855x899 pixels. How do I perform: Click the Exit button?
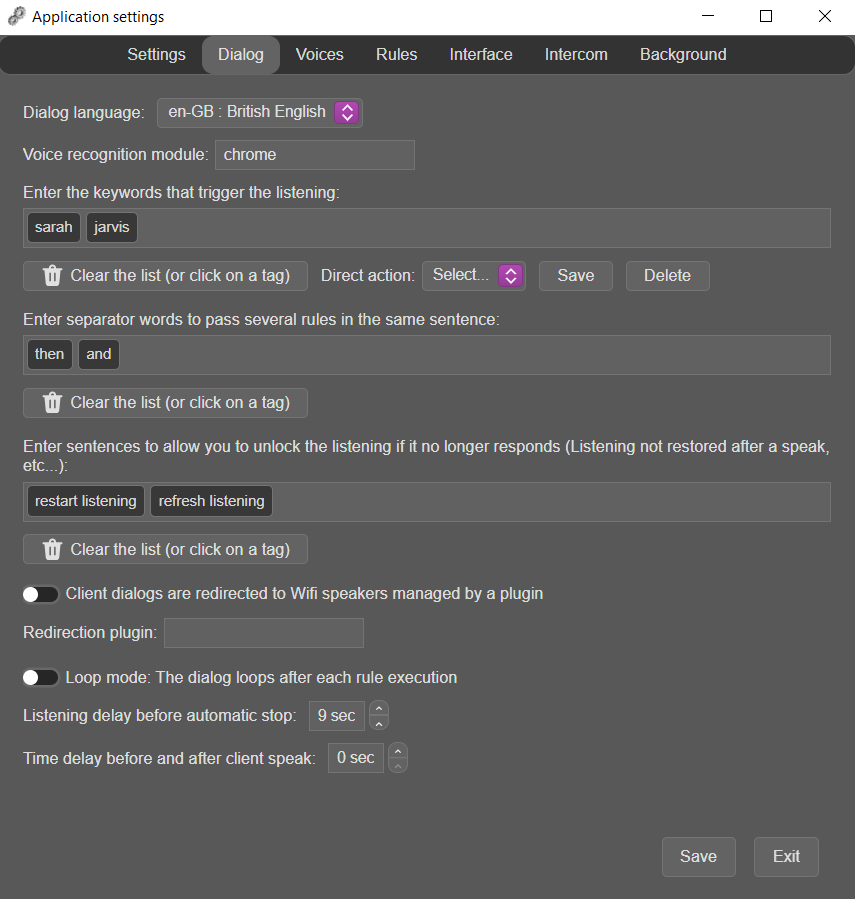coord(786,857)
